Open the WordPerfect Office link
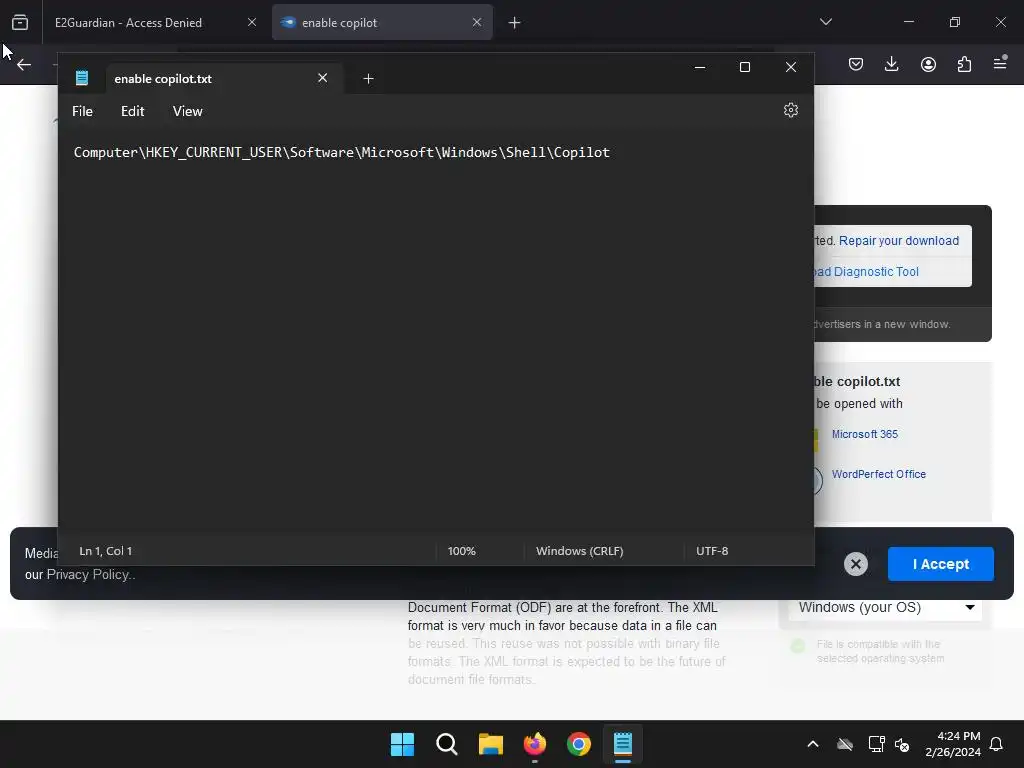 tap(878, 474)
